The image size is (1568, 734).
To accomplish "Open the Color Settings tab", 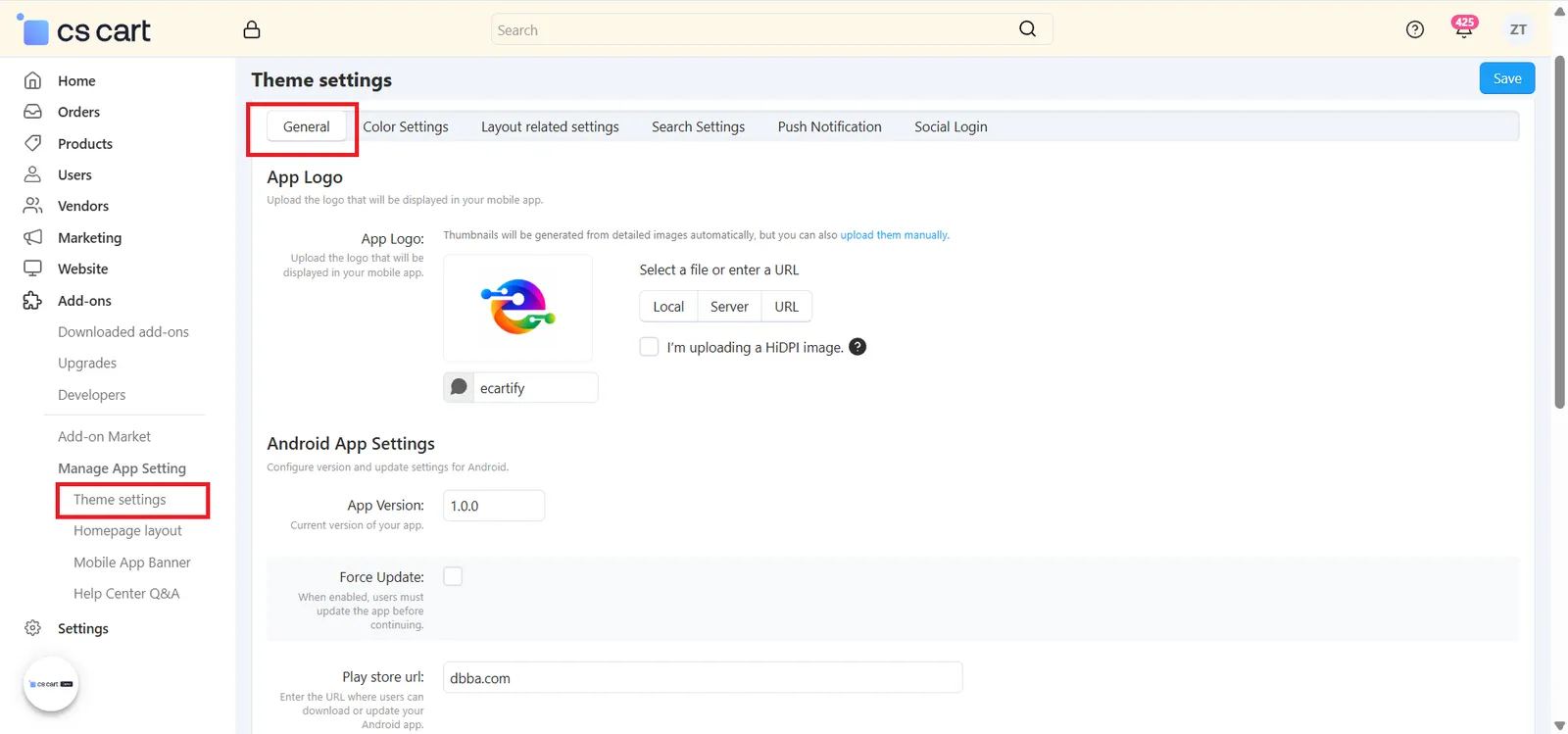I will [x=406, y=126].
